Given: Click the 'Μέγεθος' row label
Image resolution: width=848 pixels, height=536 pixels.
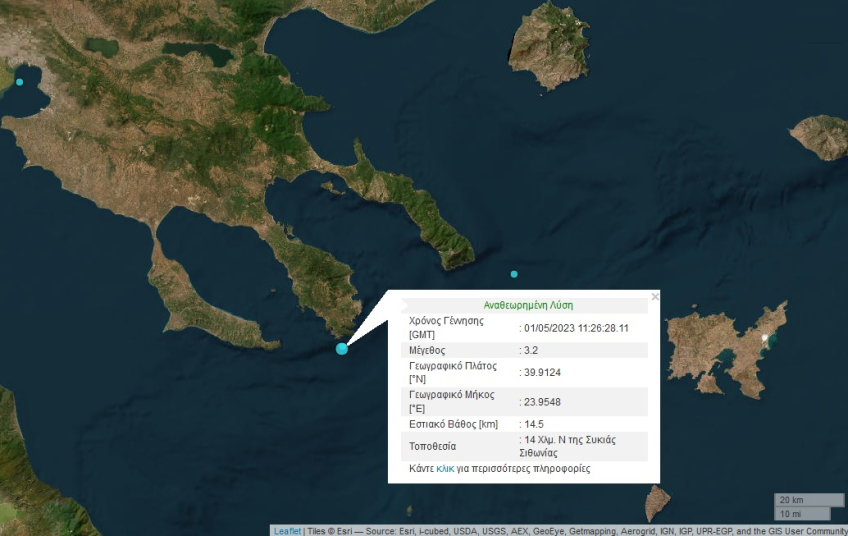Looking at the screenshot, I should click(x=427, y=350).
